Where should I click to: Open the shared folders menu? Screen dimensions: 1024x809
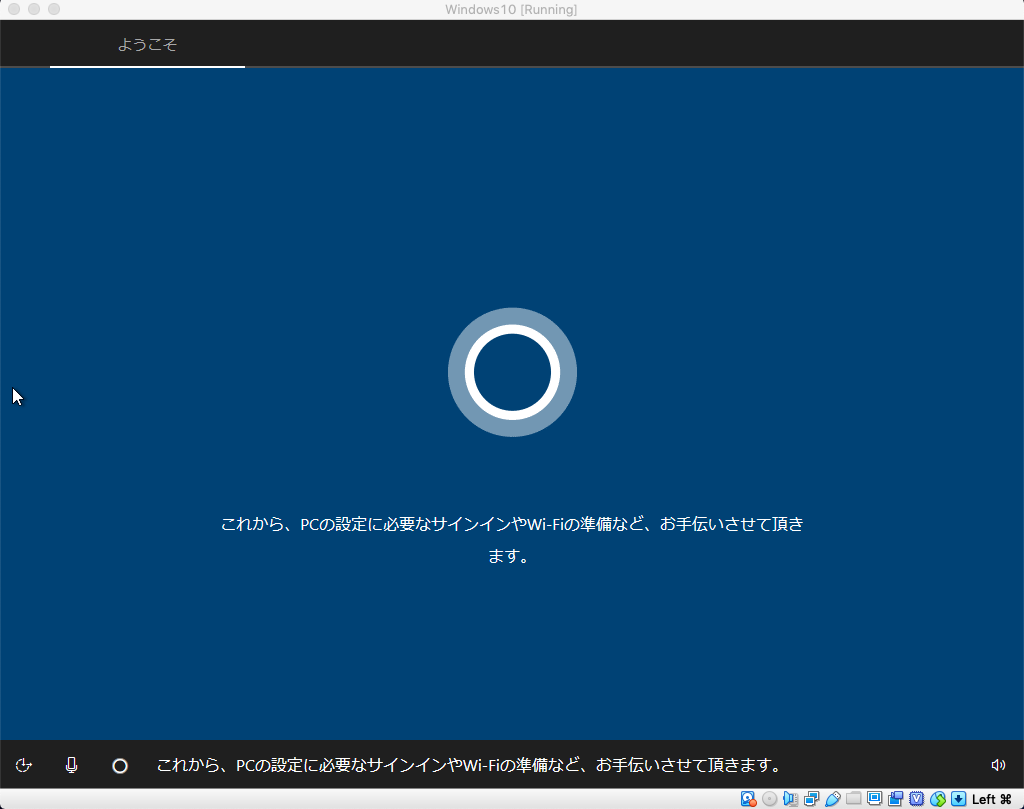[853, 799]
